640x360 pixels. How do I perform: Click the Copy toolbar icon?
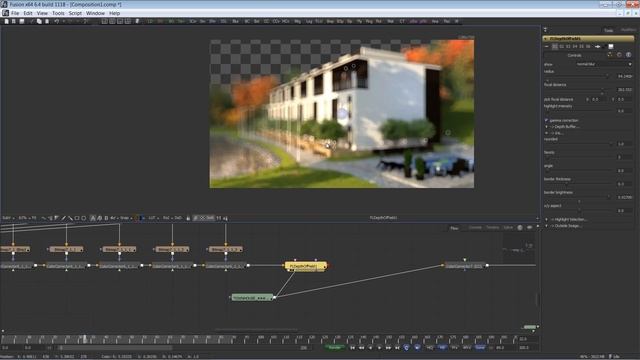pos(39,21)
